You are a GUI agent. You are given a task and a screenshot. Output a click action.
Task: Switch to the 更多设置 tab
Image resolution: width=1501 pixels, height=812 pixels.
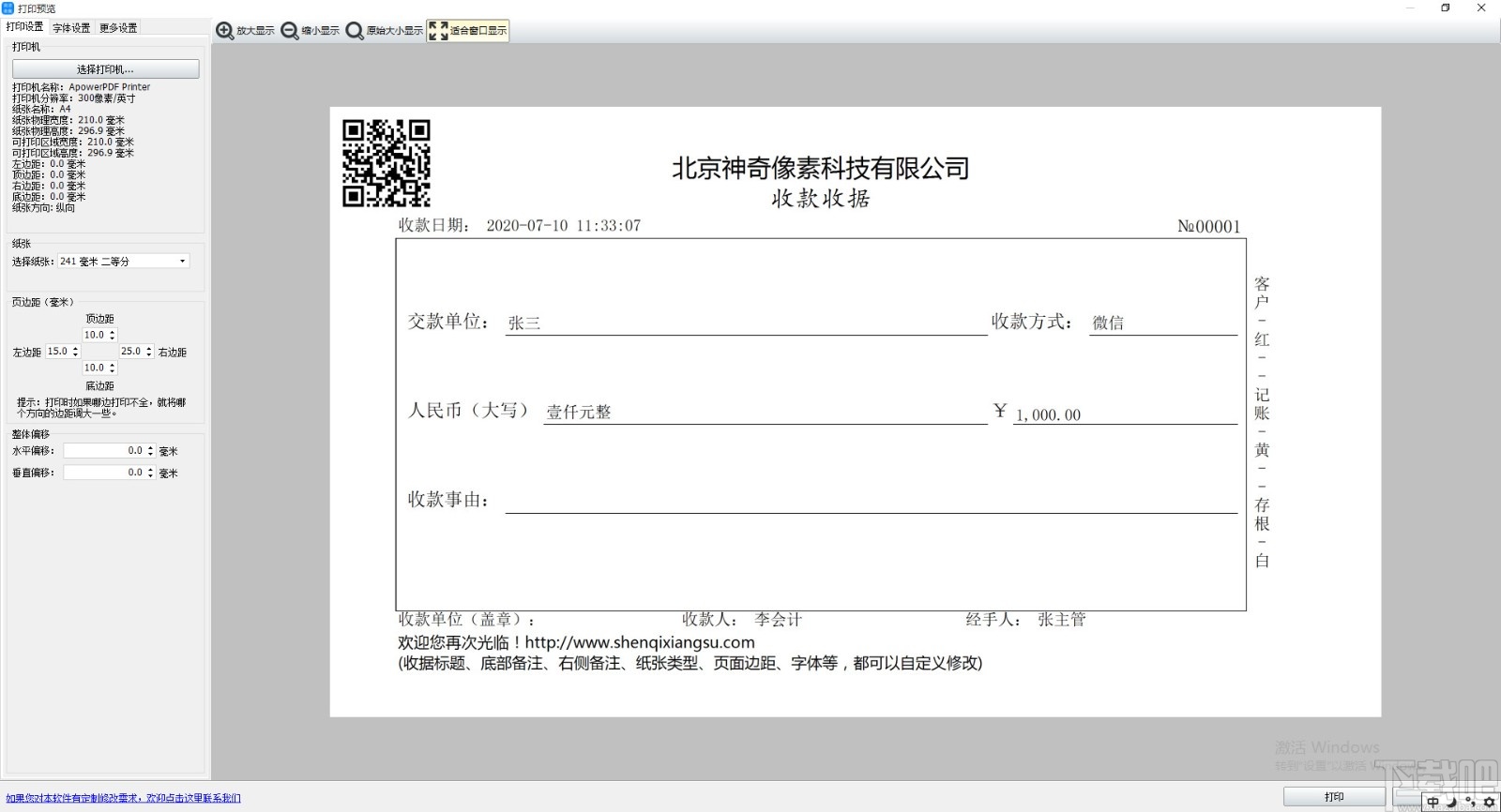pos(118,28)
